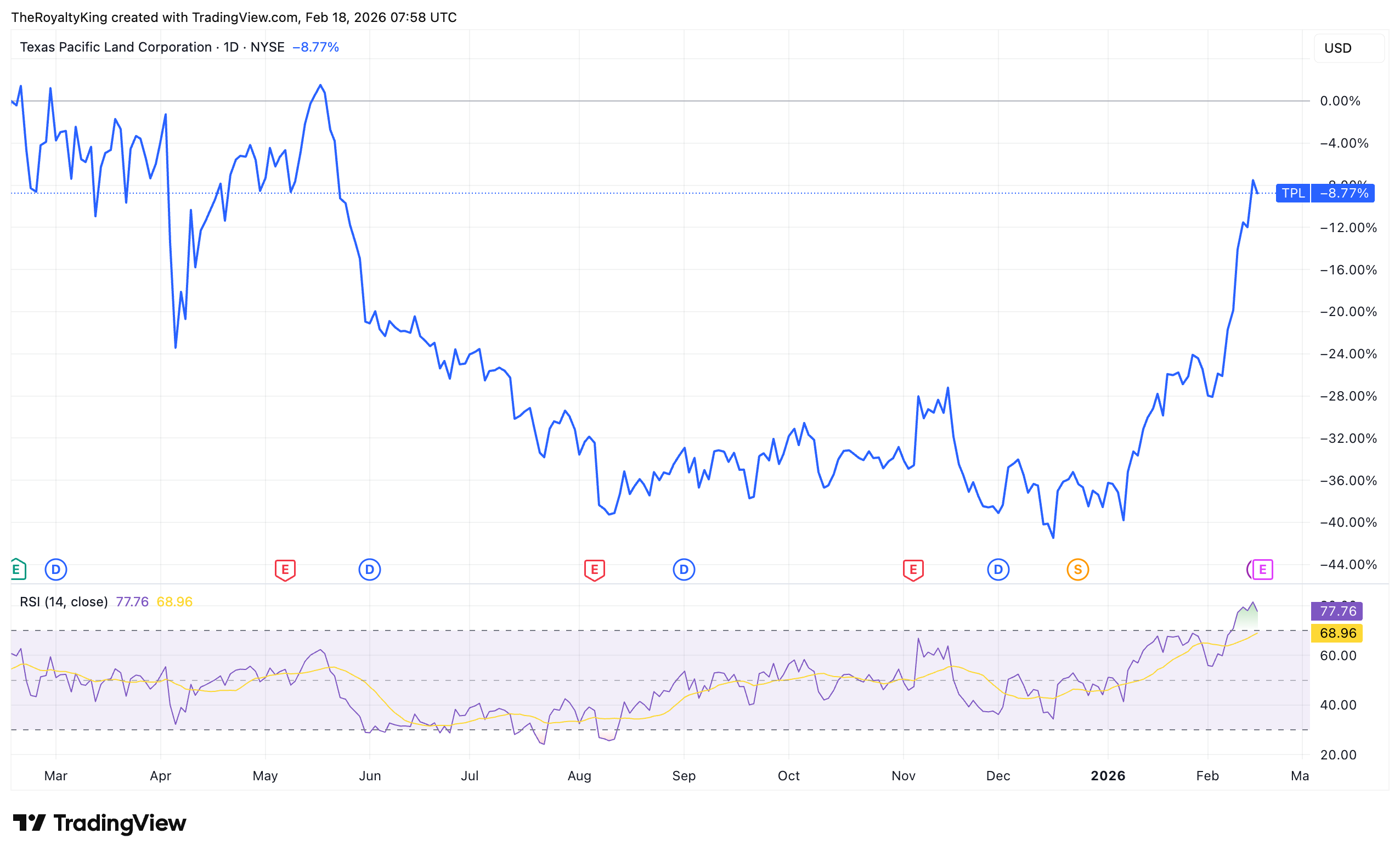The width and height of the screenshot is (1400, 856).
Task: Click the red earnings marker in November
Action: [913, 569]
